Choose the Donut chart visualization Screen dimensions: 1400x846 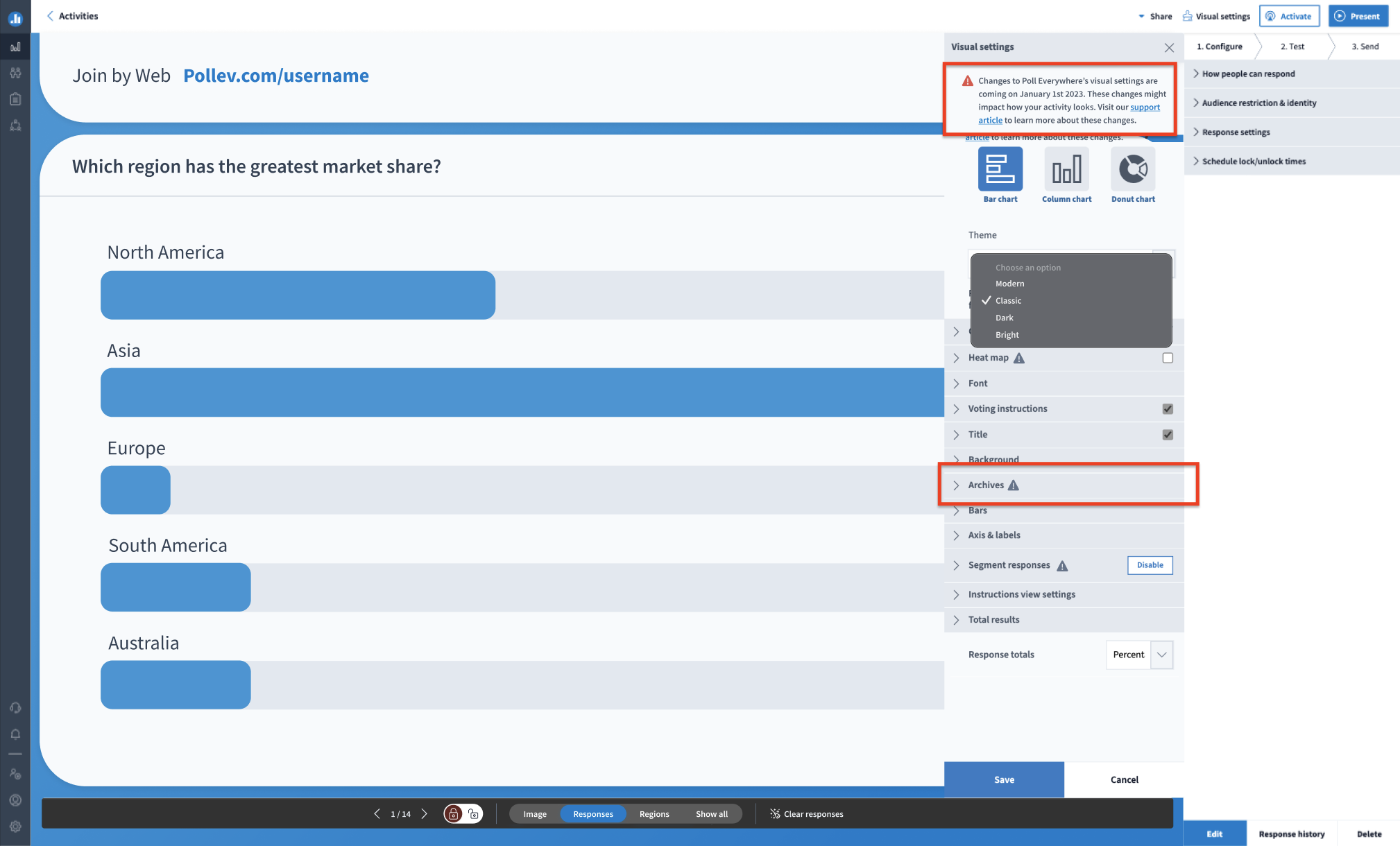click(1132, 170)
